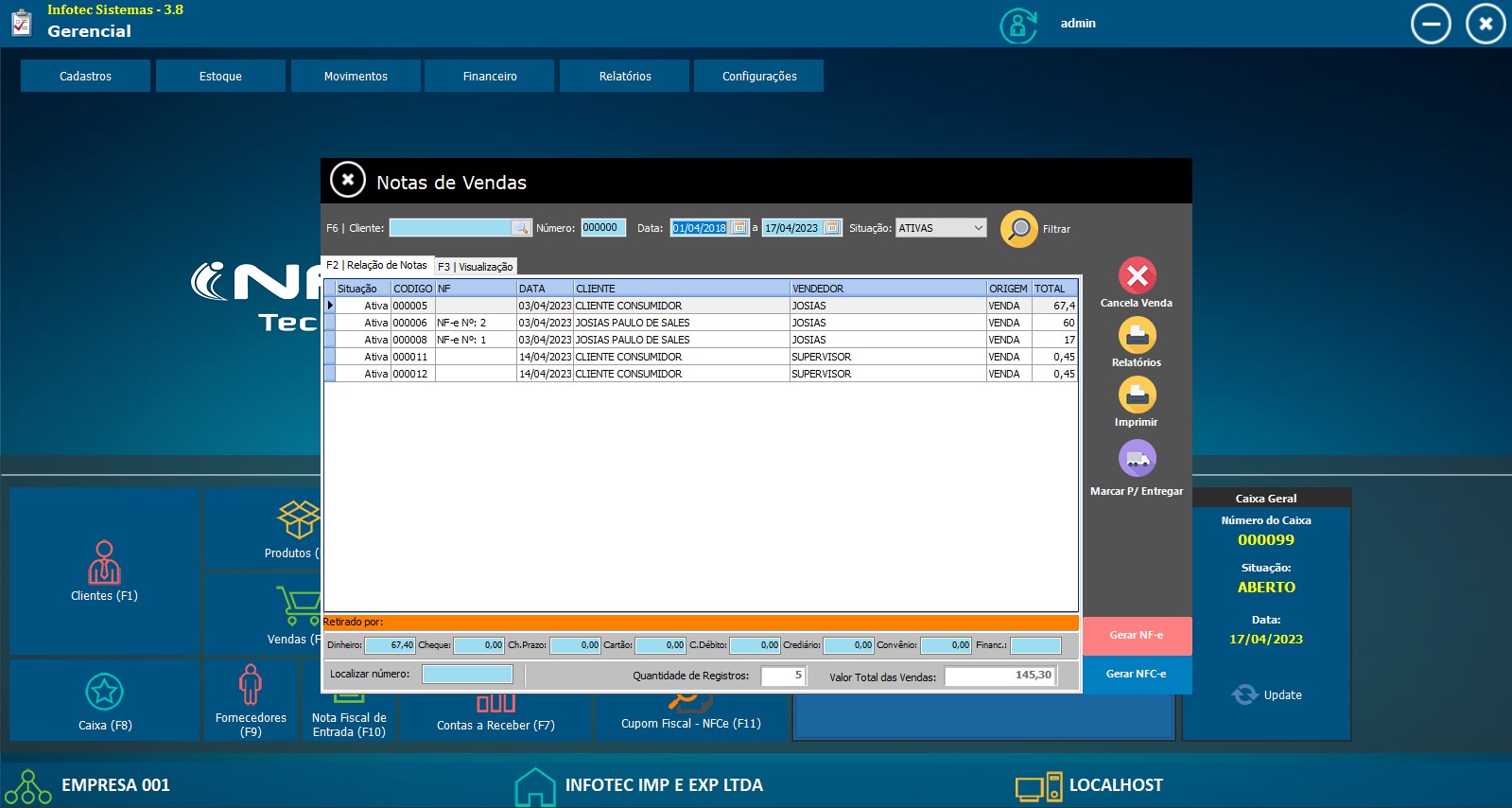Click the Cancela Venda red X icon
Viewport: 1512px width, 808px height.
pyautogui.click(x=1137, y=275)
